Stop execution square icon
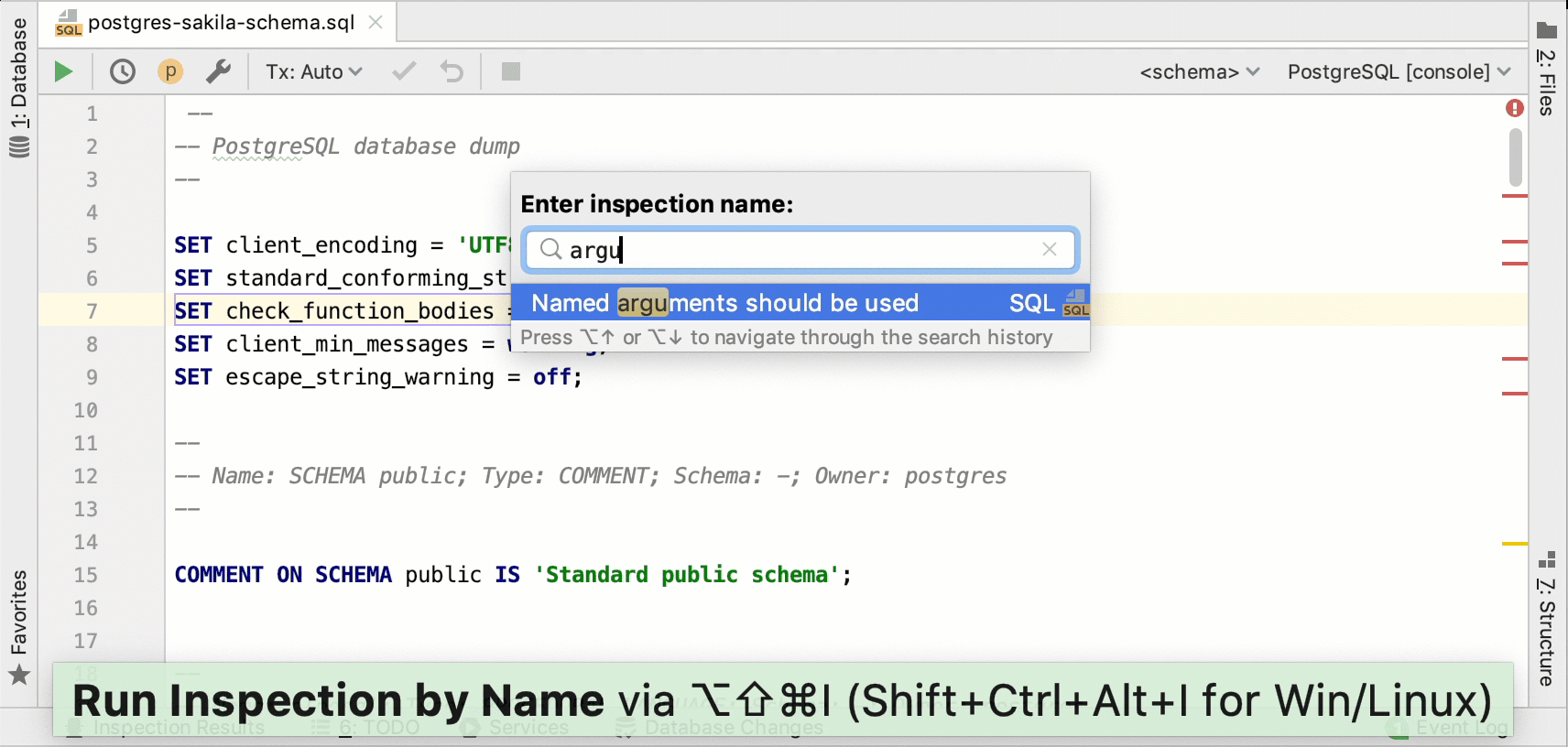Viewport: 1568px width, 747px height. point(511,71)
